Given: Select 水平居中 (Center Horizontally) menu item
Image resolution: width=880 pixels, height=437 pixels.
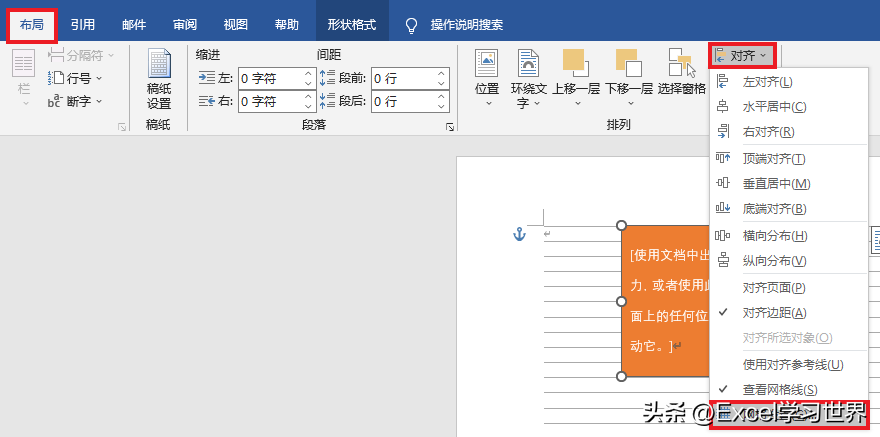Looking at the screenshot, I should (x=774, y=107).
